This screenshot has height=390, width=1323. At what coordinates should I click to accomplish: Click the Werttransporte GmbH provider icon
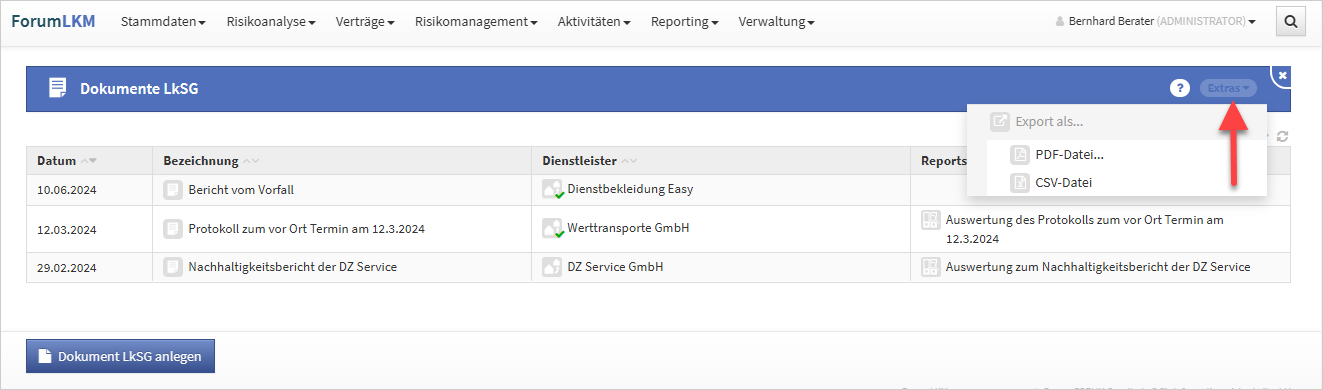tap(552, 229)
